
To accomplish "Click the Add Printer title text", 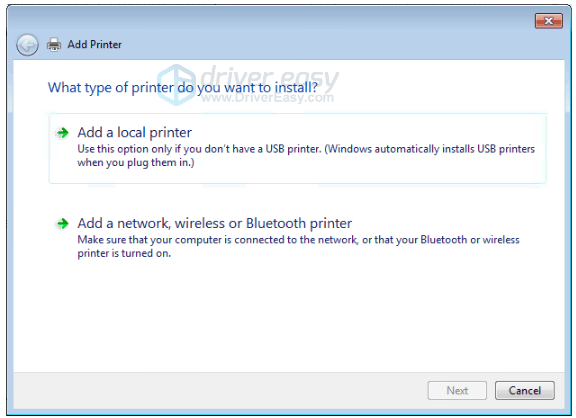I will (x=94, y=44).
